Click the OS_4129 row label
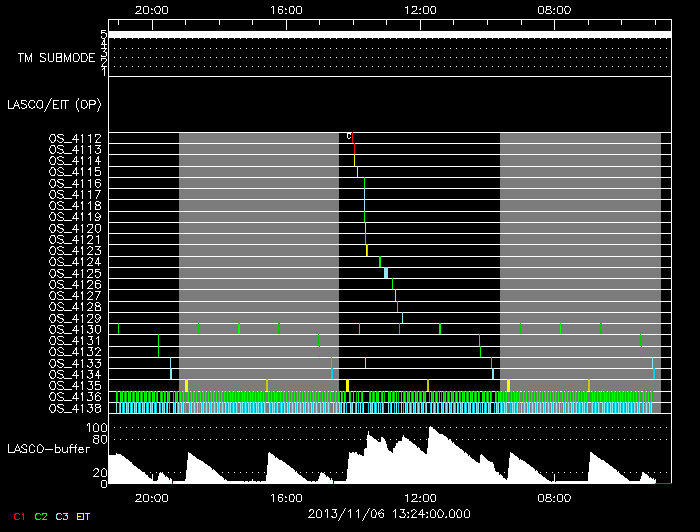This screenshot has width=700, height=532. 75,318
